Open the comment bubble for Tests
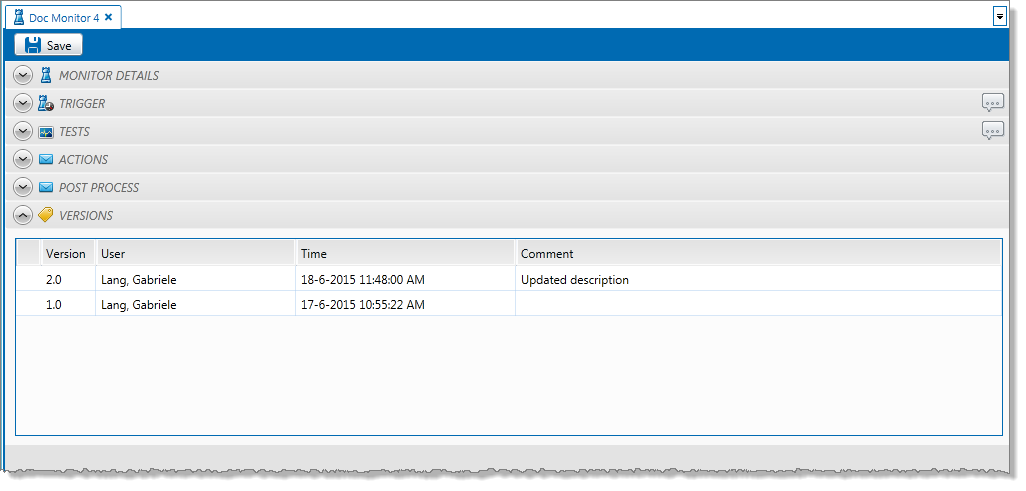1026x491 pixels. pyautogui.click(x=993, y=131)
